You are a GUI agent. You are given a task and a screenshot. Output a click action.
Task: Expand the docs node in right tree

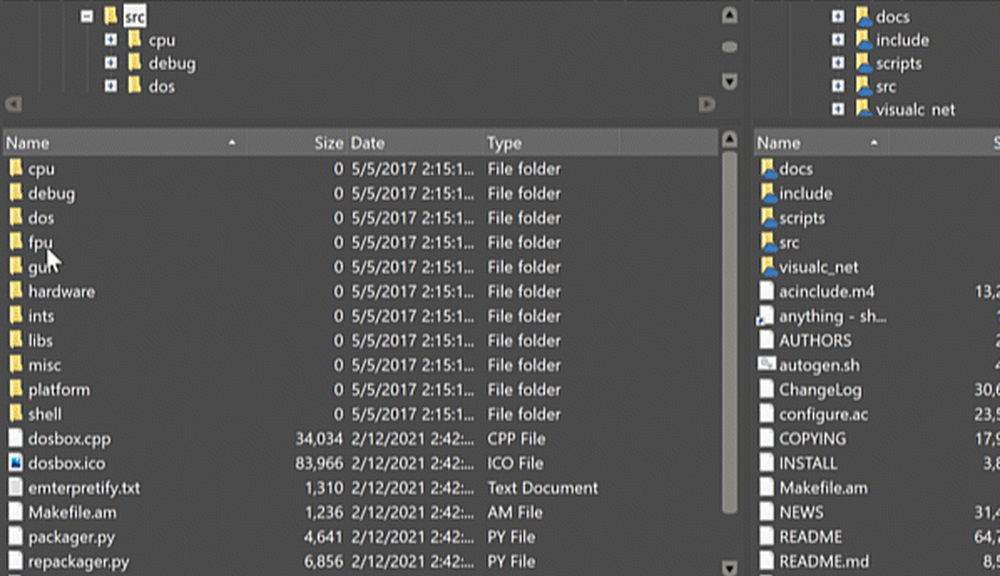(838, 17)
